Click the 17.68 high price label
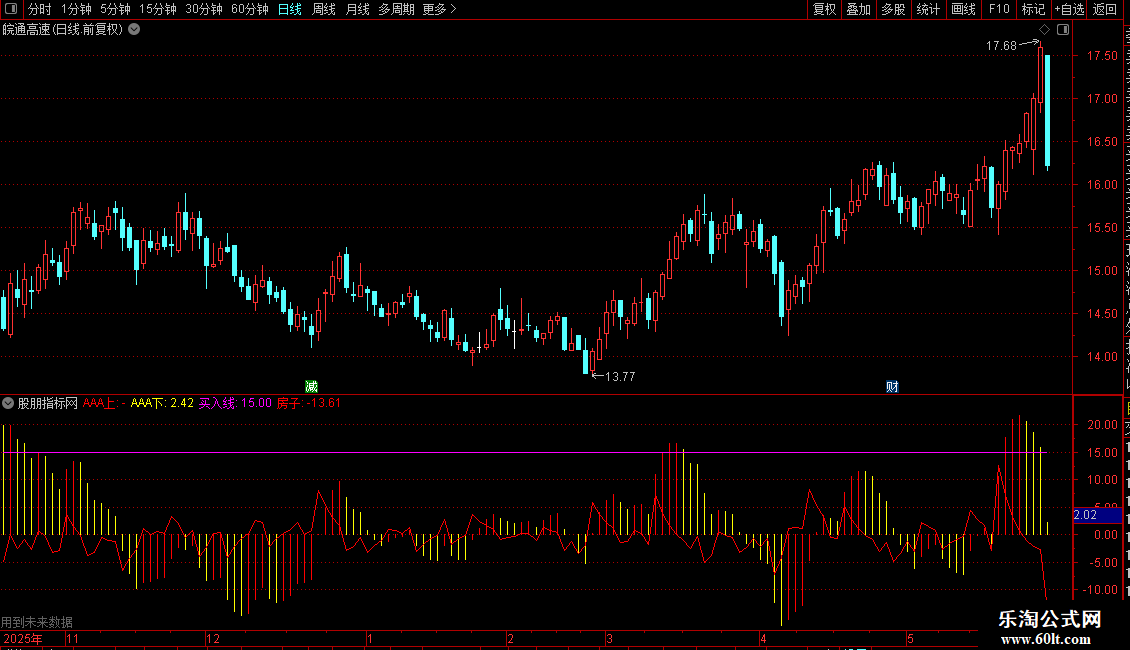Viewport: 1130px width, 650px height. pyautogui.click(x=1001, y=46)
